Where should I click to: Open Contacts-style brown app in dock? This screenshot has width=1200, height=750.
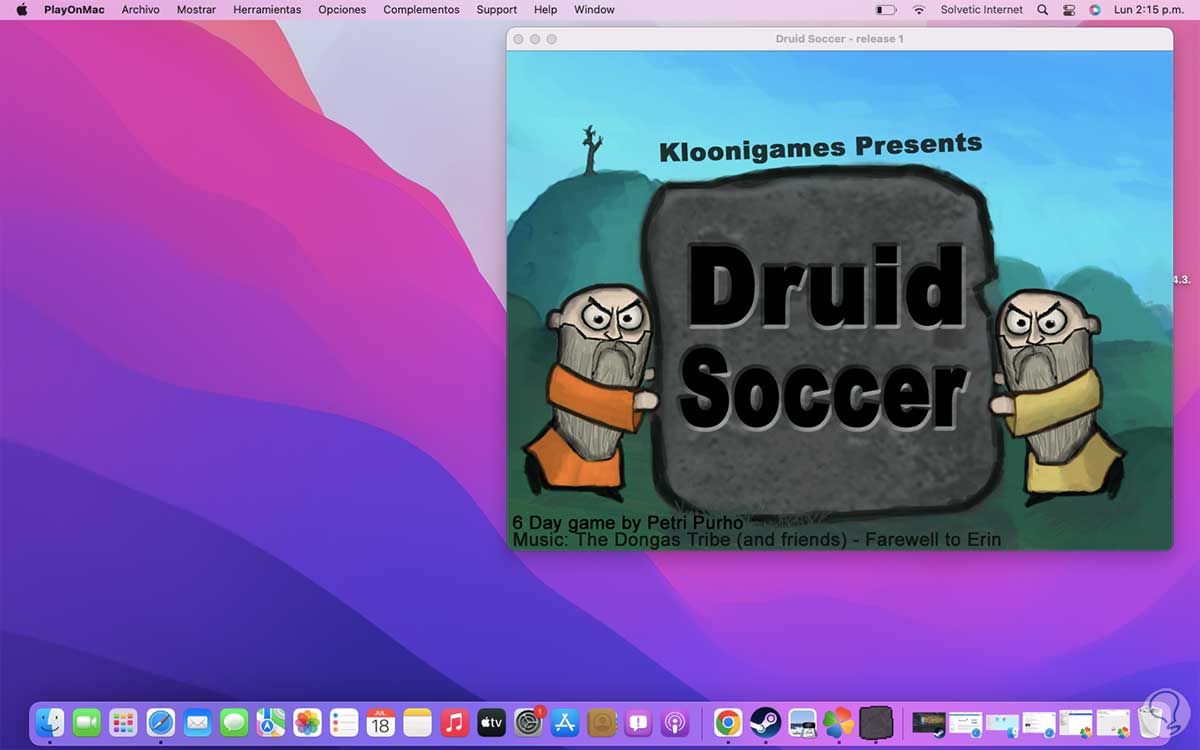601,722
